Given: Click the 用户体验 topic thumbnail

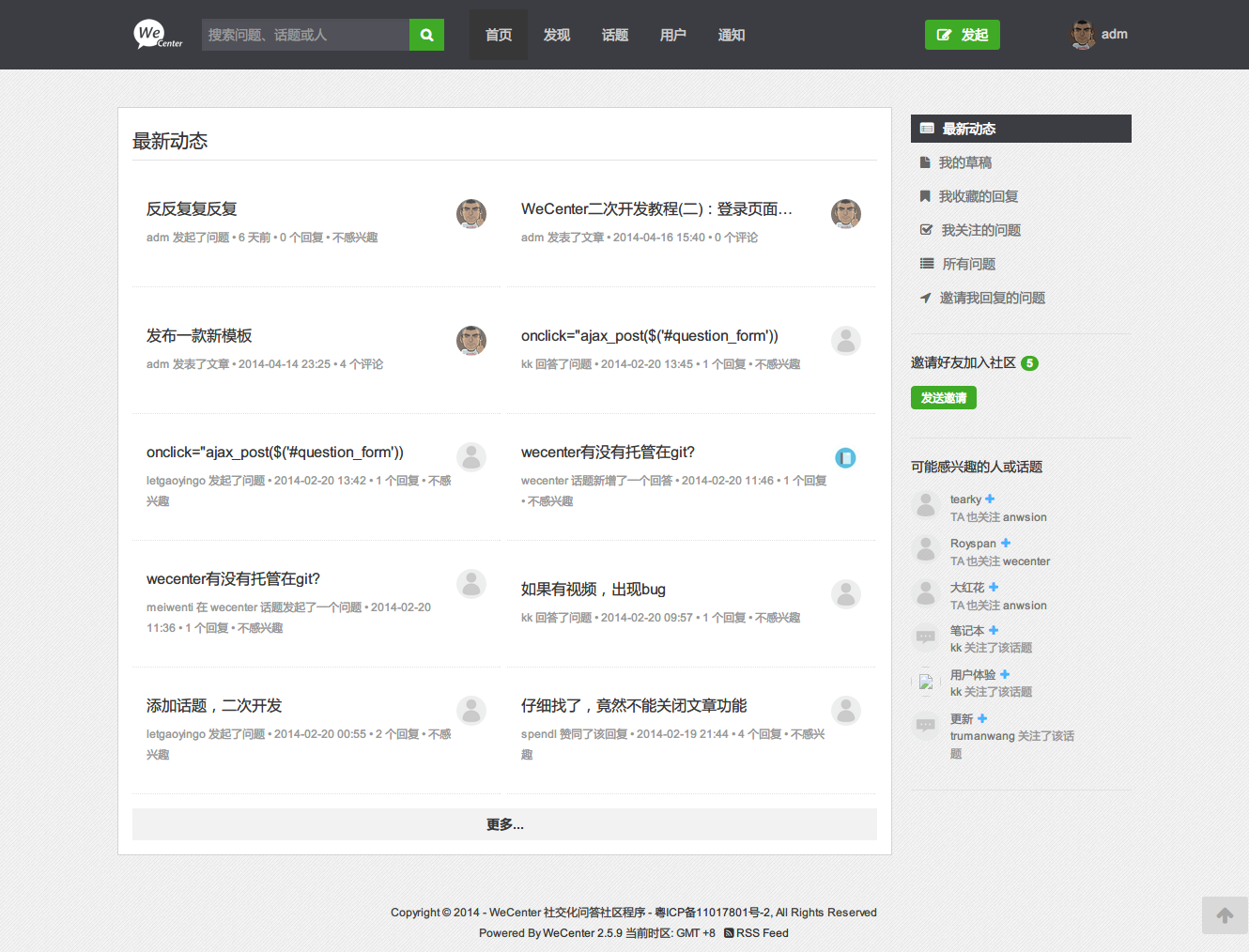Looking at the screenshot, I should (x=926, y=682).
